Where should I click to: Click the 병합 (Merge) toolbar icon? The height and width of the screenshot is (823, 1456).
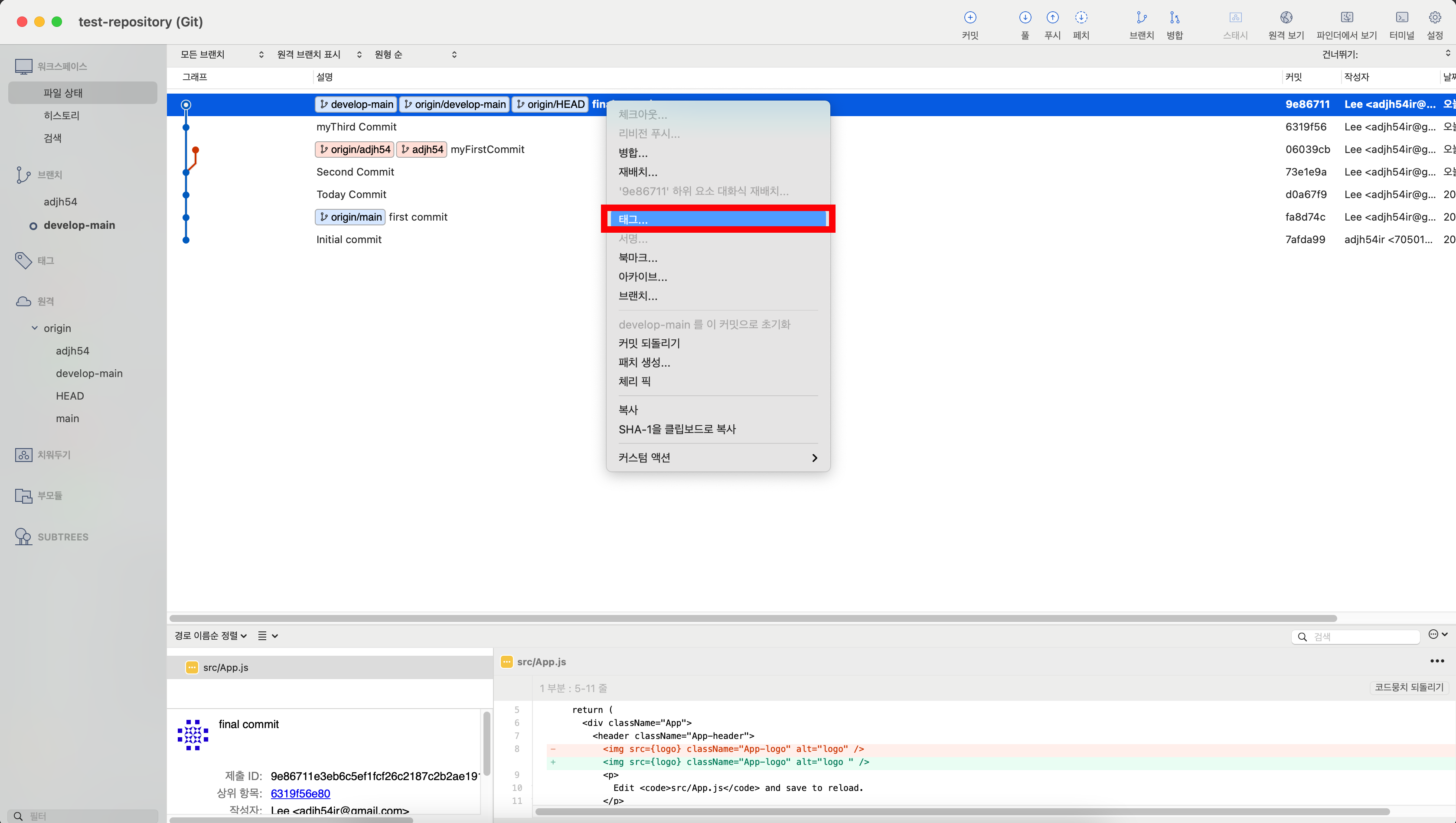1175,18
